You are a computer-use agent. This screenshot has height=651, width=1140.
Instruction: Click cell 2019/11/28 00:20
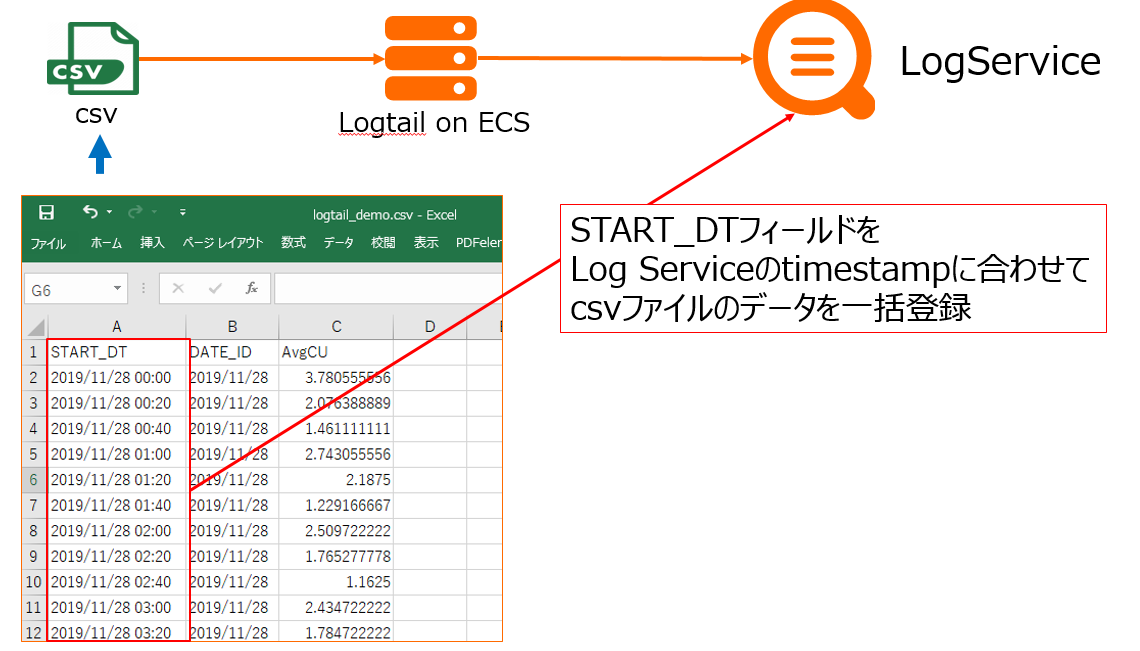[116, 404]
